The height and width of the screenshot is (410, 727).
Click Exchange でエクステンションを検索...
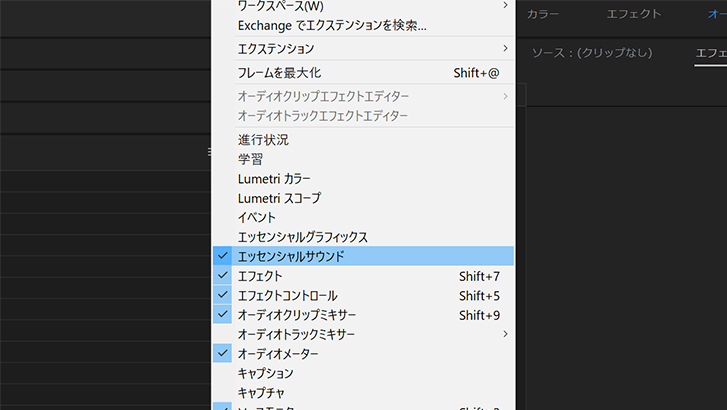[363, 26]
